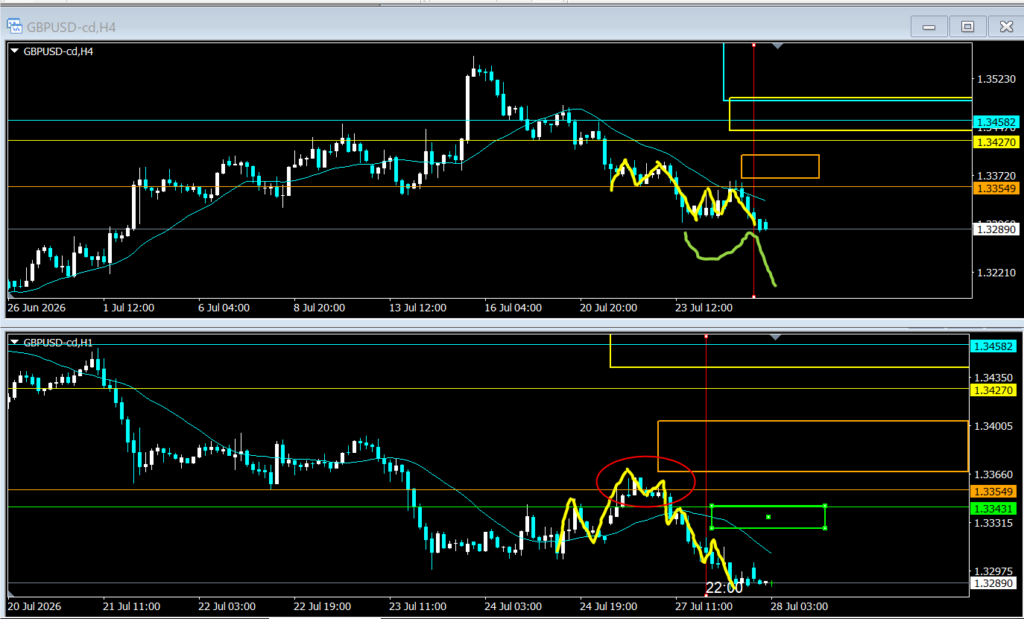Select the cyan 1.34582 price label in the H1 chart
Viewport: 1024px width, 619px height.
993,345
